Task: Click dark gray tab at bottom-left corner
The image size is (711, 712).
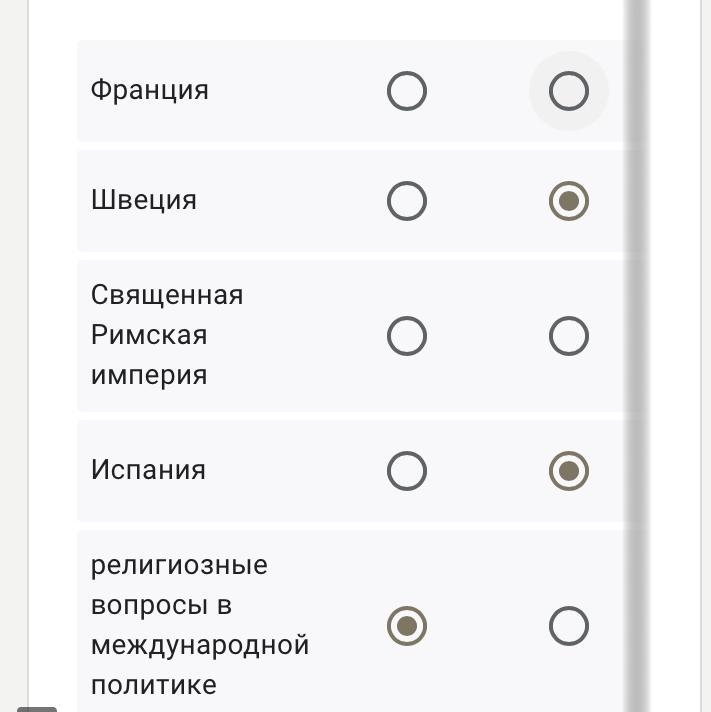Action: [37, 708]
